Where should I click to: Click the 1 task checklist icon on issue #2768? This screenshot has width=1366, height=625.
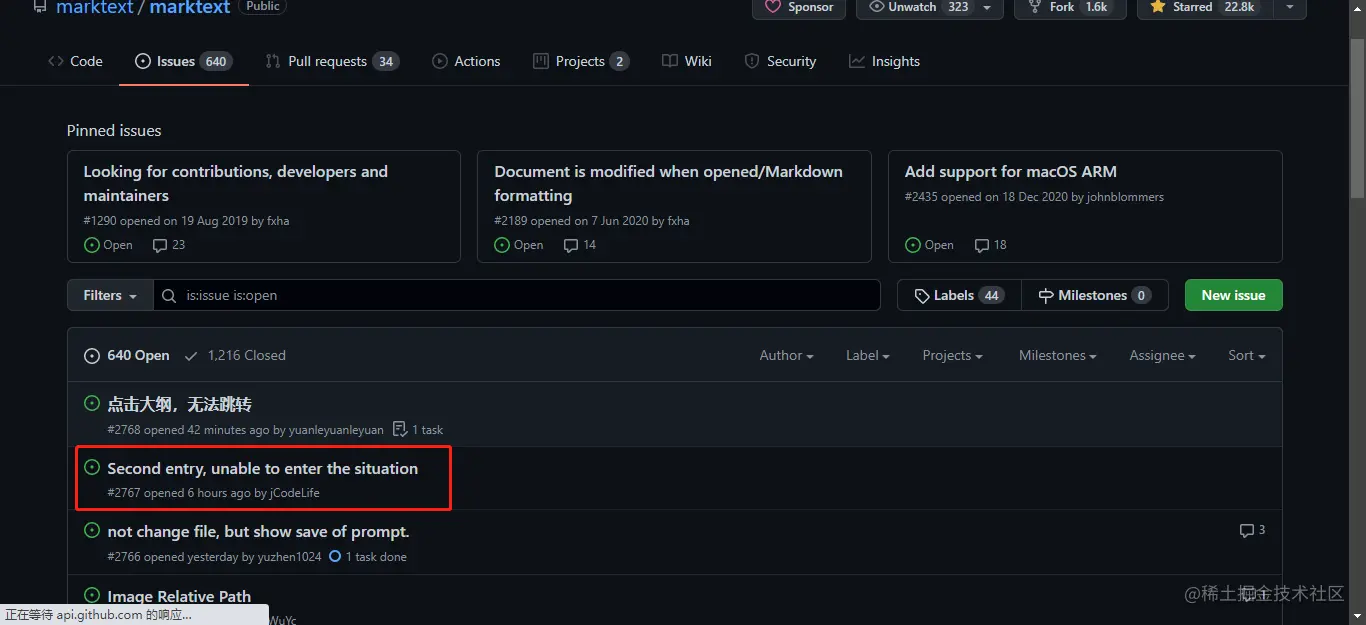tap(400, 429)
